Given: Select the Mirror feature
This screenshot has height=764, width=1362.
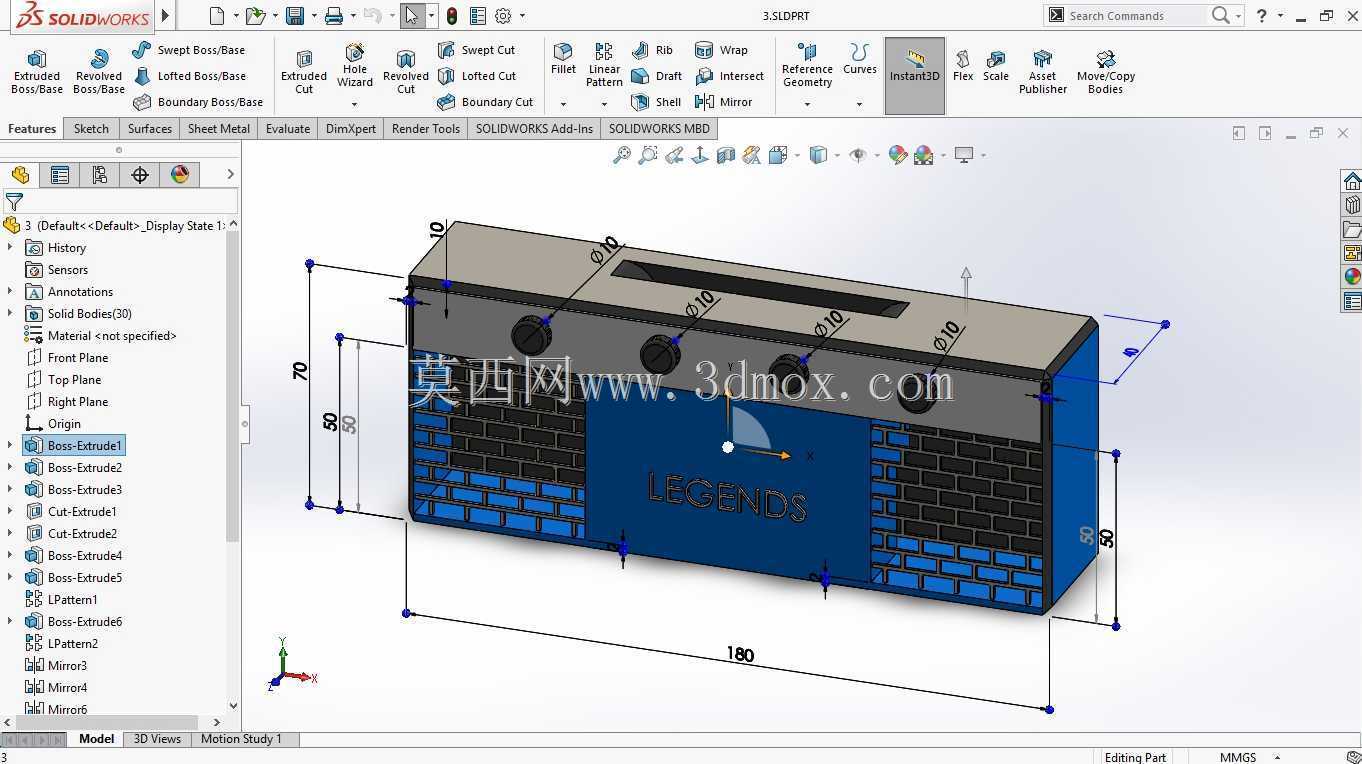Looking at the screenshot, I should click(723, 102).
